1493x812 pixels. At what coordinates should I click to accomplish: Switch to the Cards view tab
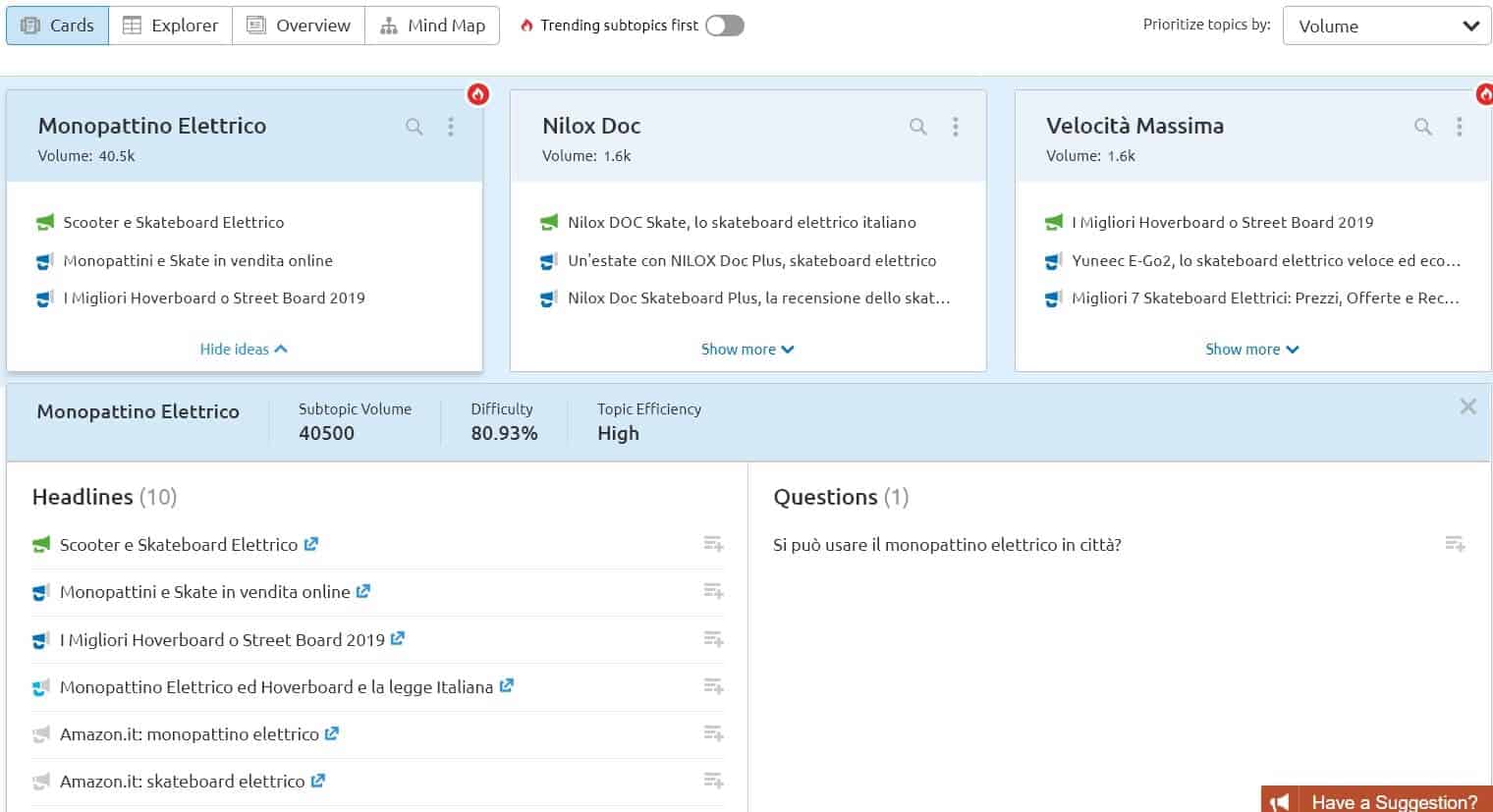57,26
